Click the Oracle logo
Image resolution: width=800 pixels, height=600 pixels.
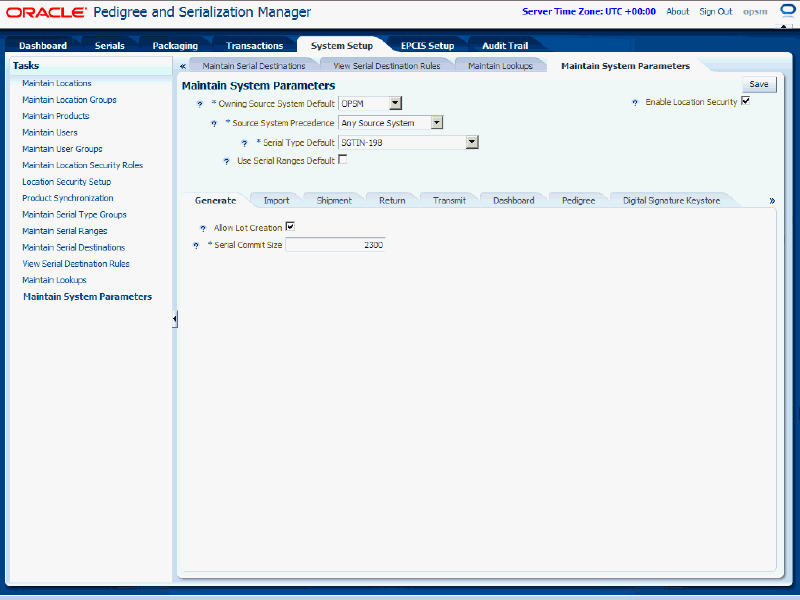(46, 12)
